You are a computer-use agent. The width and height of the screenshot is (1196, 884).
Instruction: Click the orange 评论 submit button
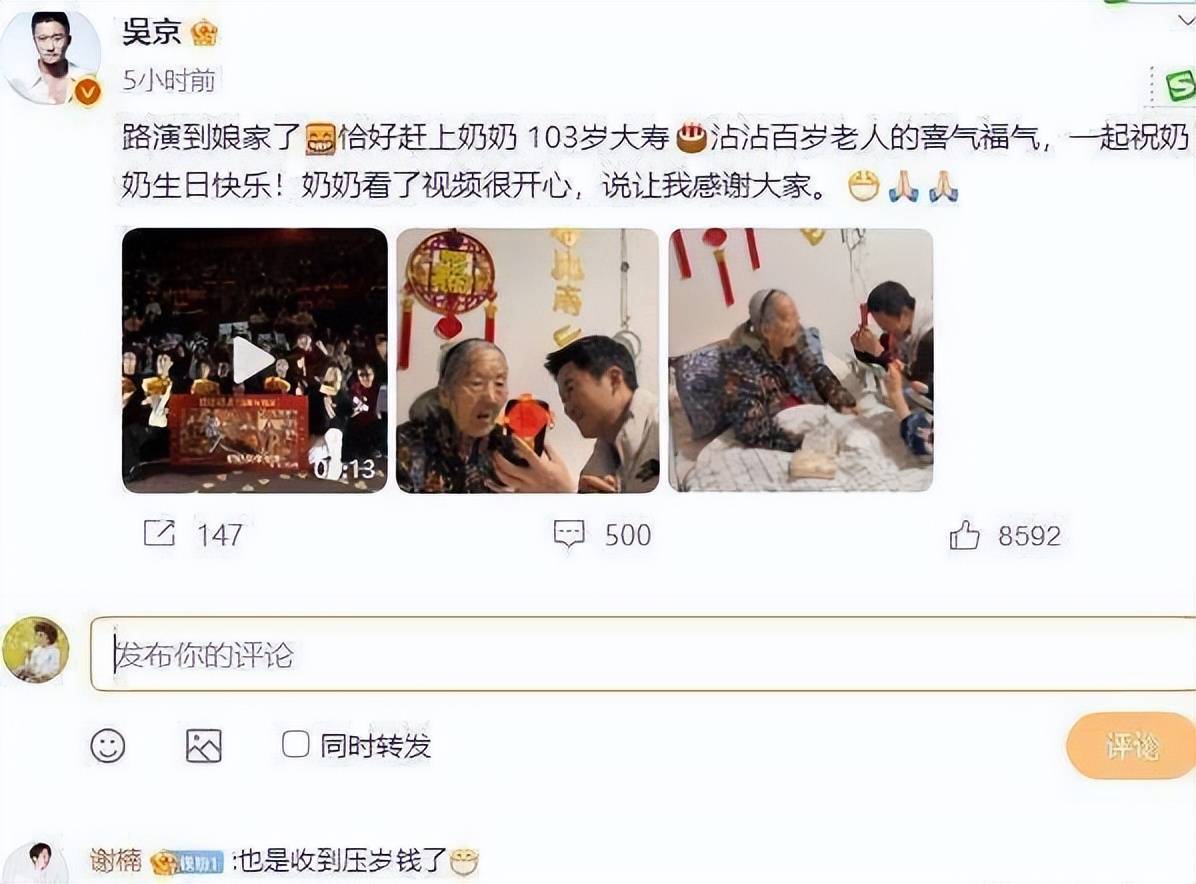(x=1131, y=745)
